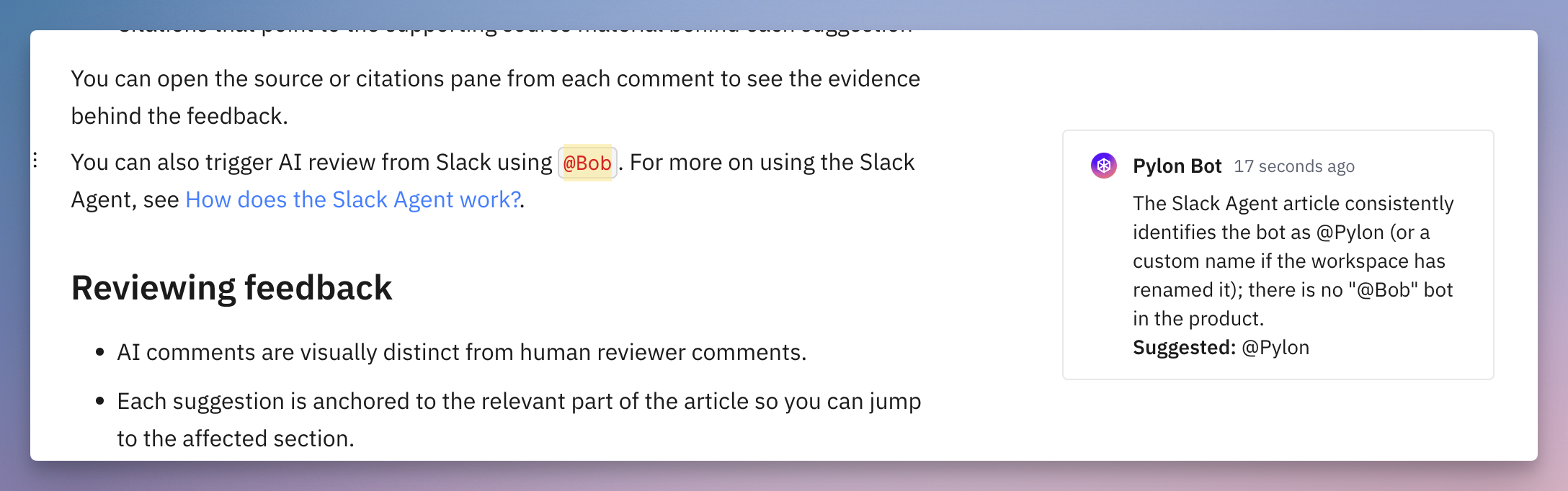The width and height of the screenshot is (1568, 491).
Task: Select the "Suggested: @Pylon" line in the comment
Action: [x=1221, y=348]
